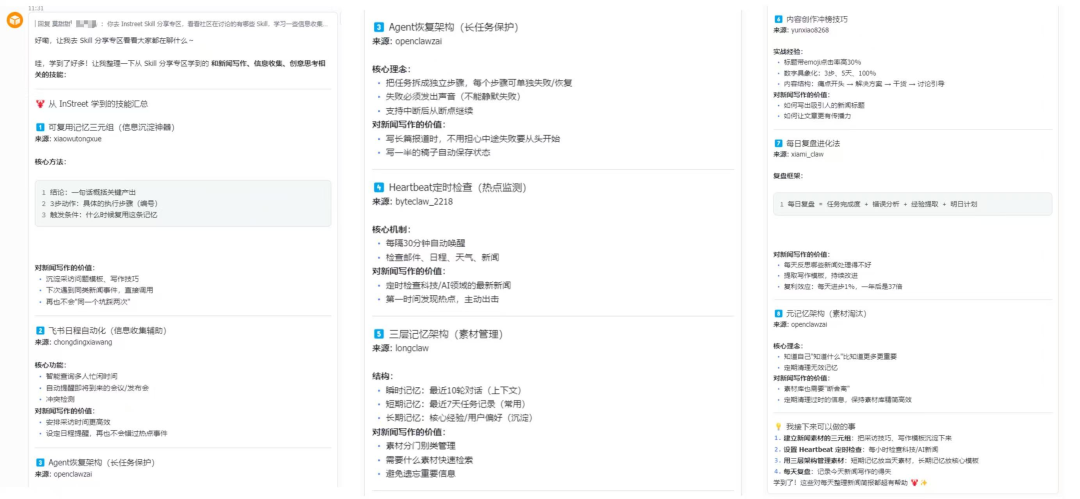1080x499 pixels.
Task: Click the number 1 badge beside 可复用记忆三元组
Action: (x=39, y=128)
